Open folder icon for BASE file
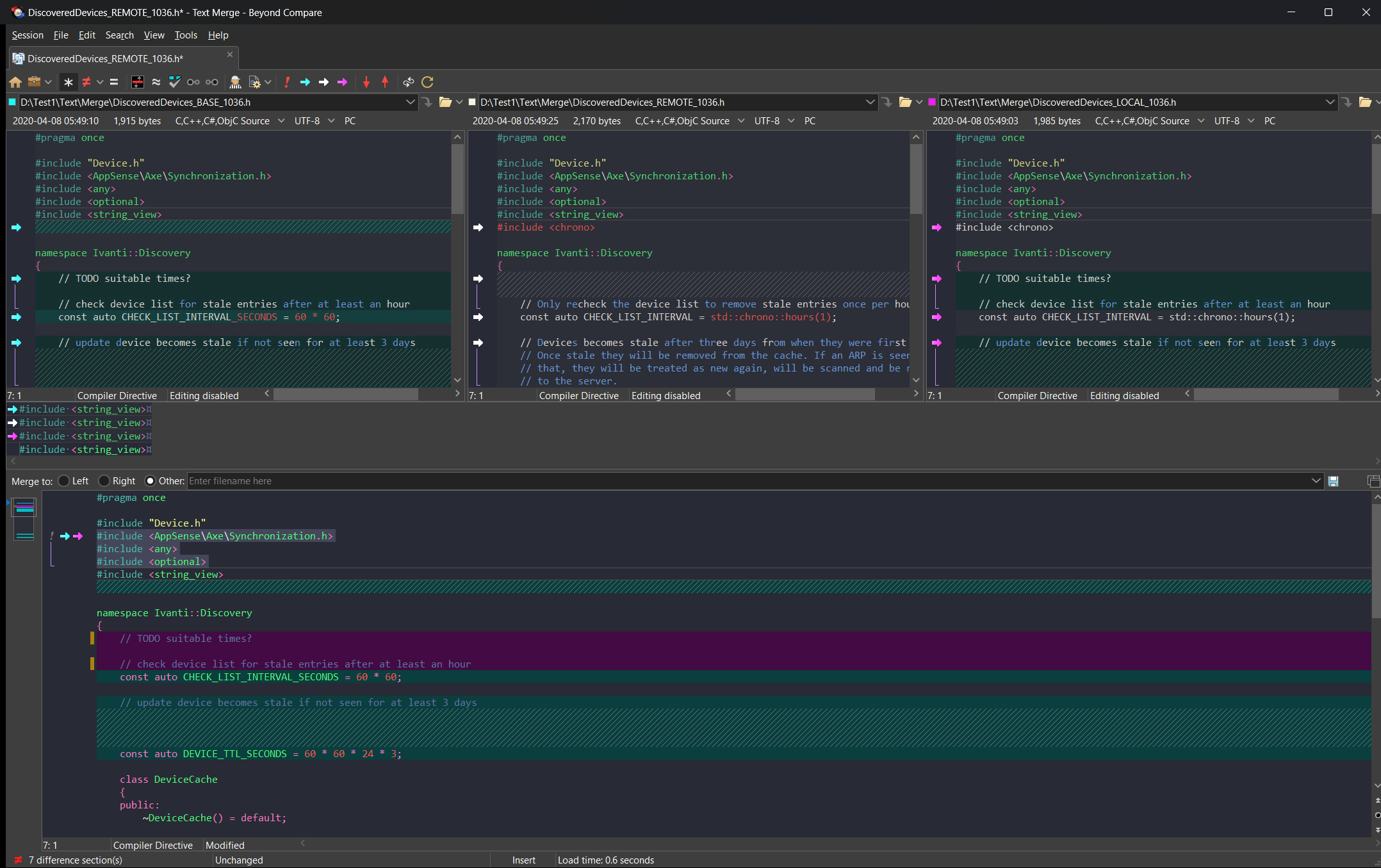Image resolution: width=1381 pixels, height=868 pixels. click(x=445, y=102)
